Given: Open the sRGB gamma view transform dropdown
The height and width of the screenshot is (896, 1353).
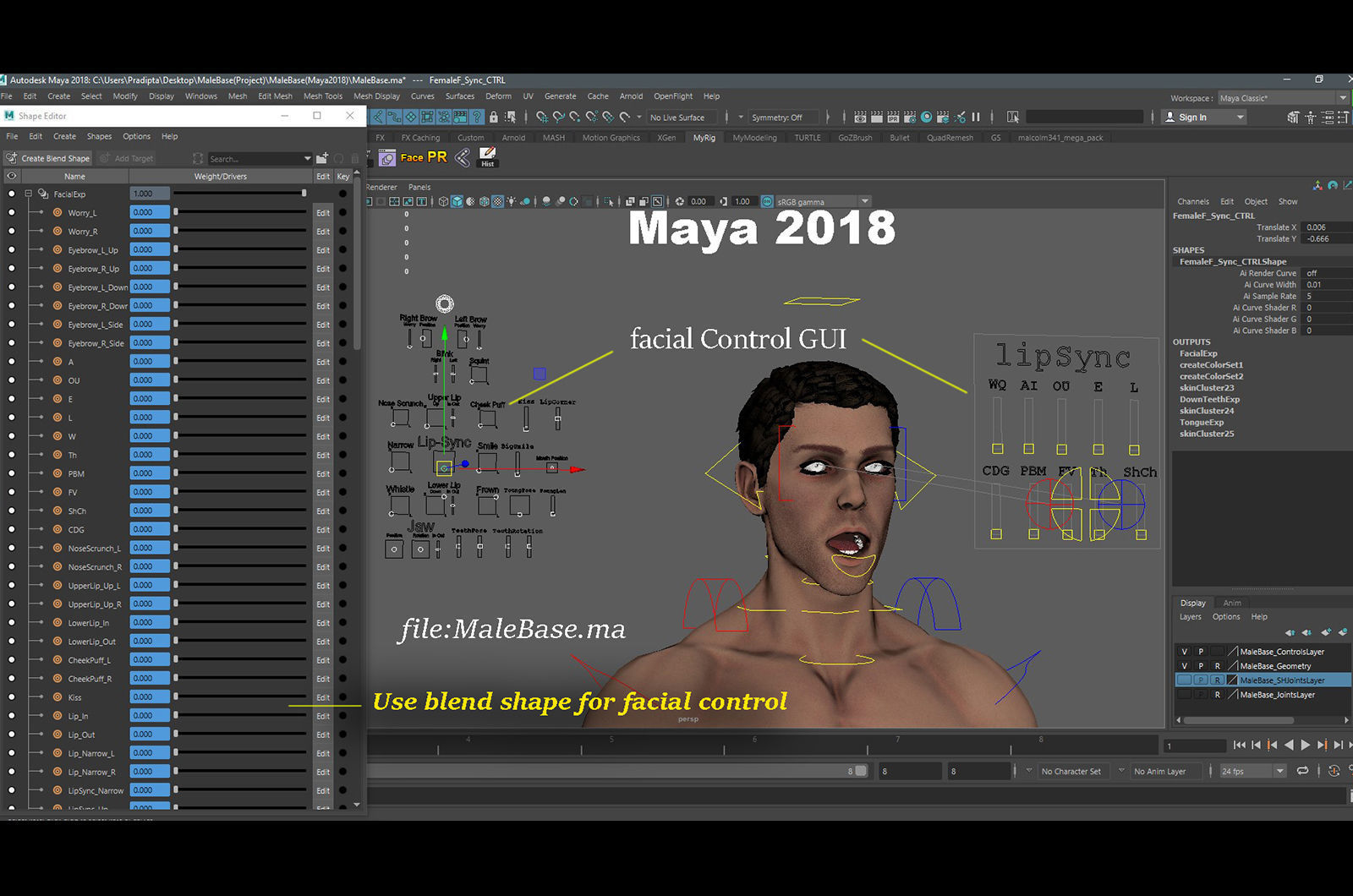Looking at the screenshot, I should [864, 201].
